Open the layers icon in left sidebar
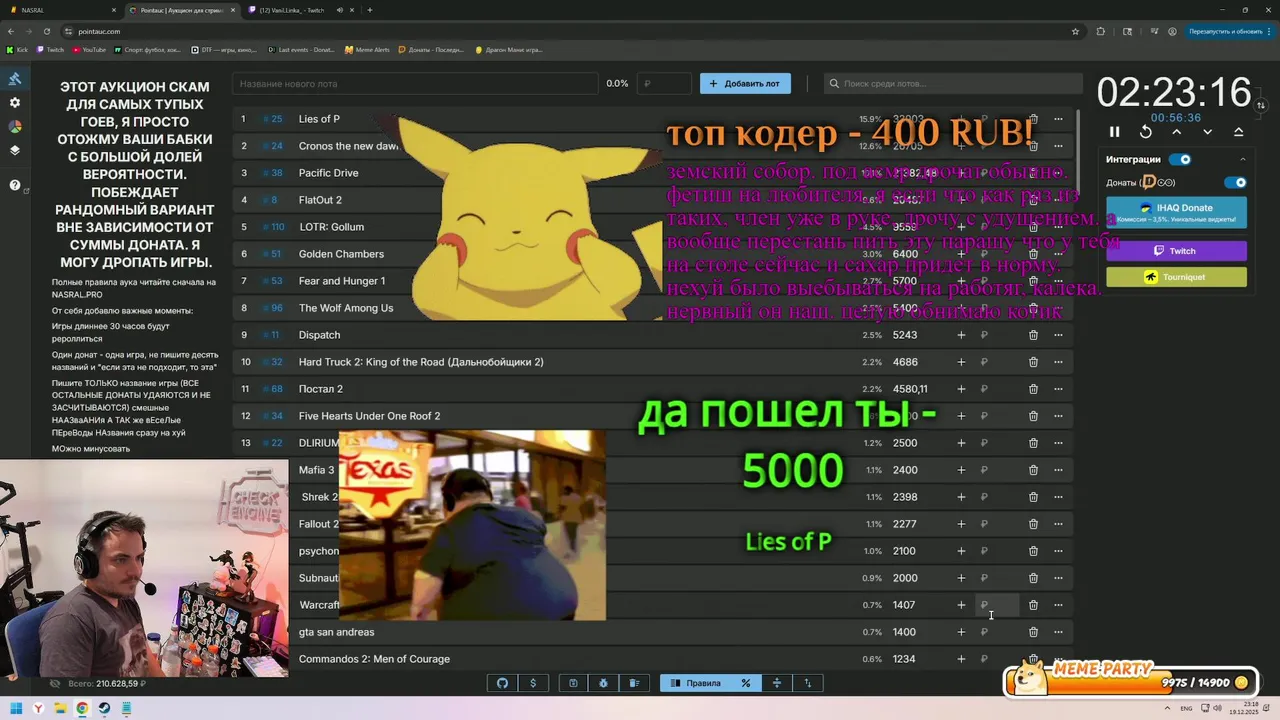This screenshot has height=720, width=1280. point(15,151)
